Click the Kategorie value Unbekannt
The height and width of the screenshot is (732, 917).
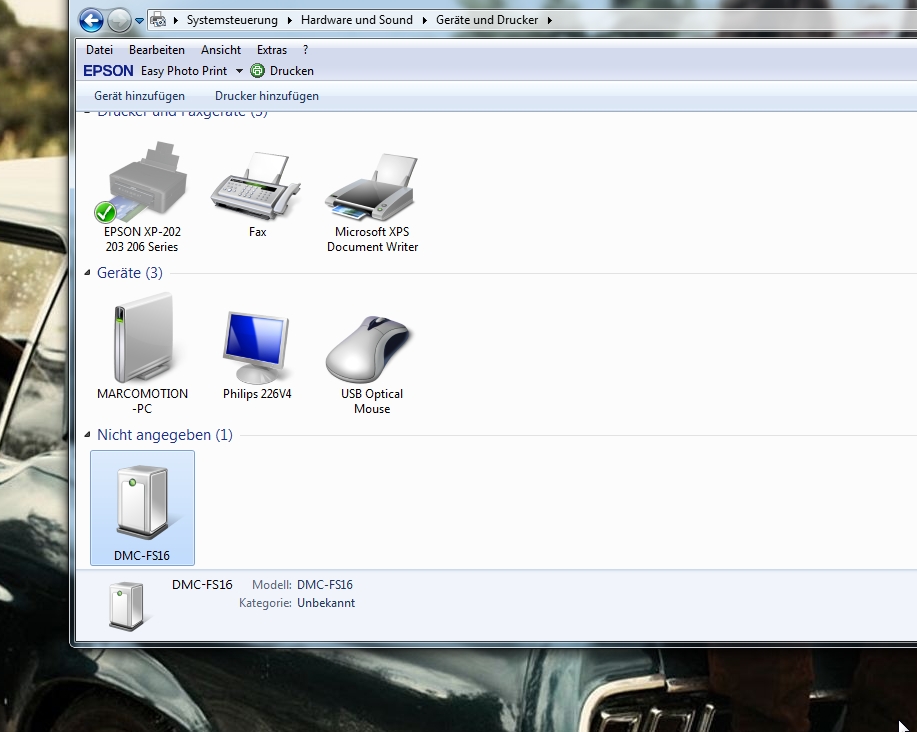tap(326, 603)
